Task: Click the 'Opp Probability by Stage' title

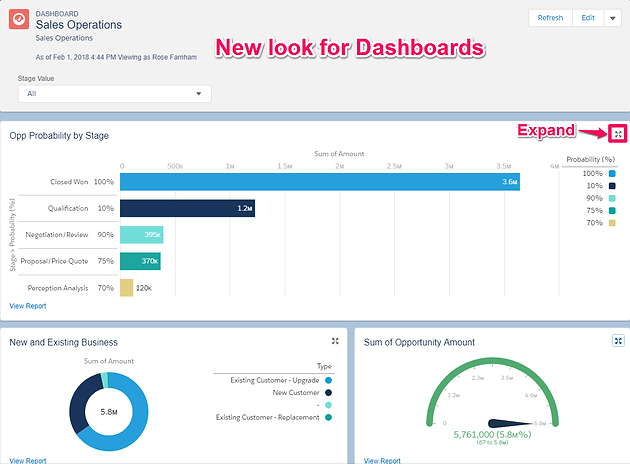Action: tap(59, 136)
